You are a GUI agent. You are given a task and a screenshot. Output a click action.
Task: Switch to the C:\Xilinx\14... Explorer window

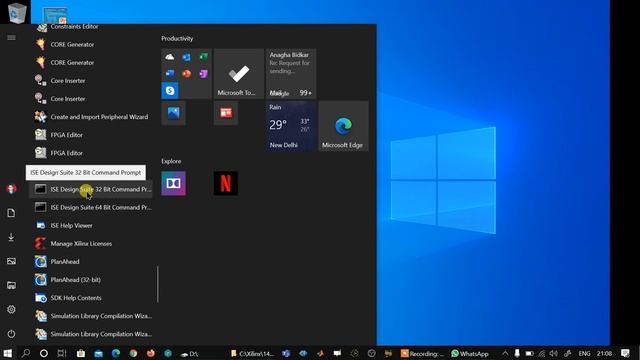(x=252, y=353)
